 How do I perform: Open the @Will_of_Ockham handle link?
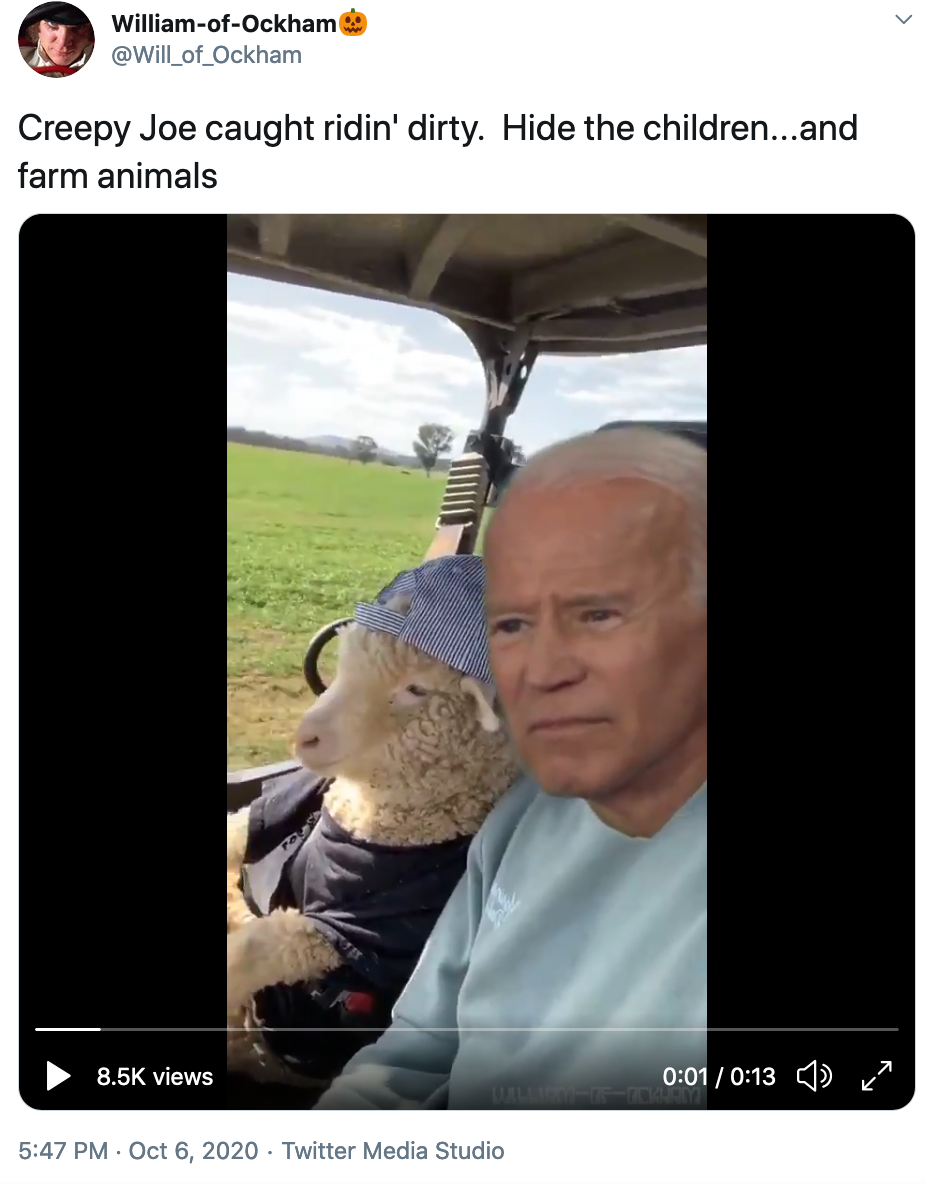(x=206, y=55)
